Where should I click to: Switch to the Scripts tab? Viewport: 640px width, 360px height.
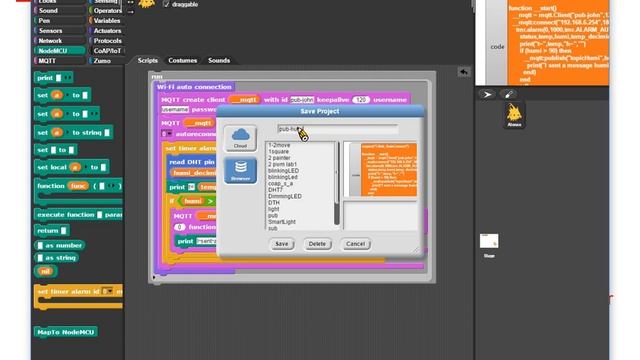(147, 60)
